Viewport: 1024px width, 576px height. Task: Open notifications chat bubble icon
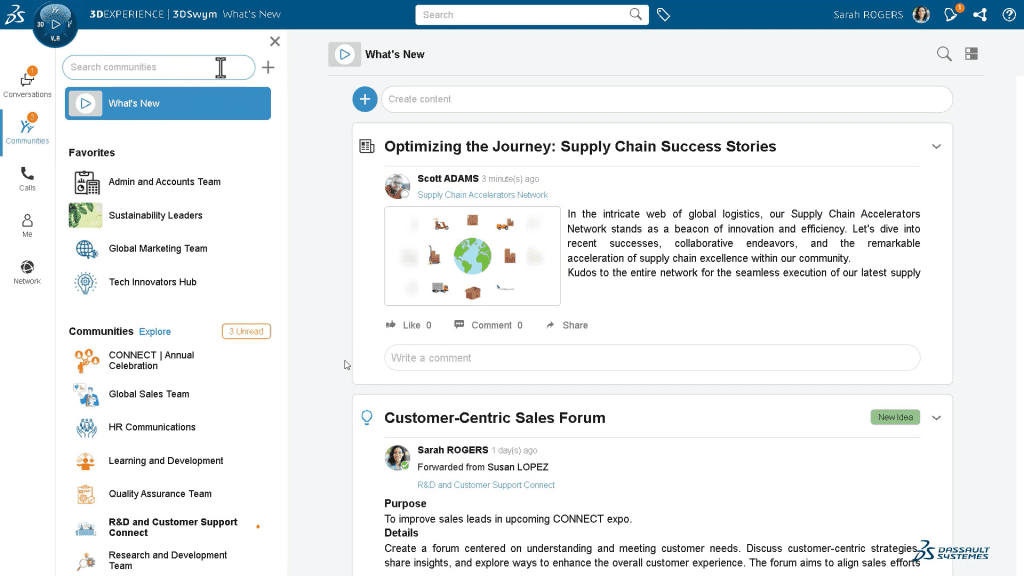[x=952, y=14]
